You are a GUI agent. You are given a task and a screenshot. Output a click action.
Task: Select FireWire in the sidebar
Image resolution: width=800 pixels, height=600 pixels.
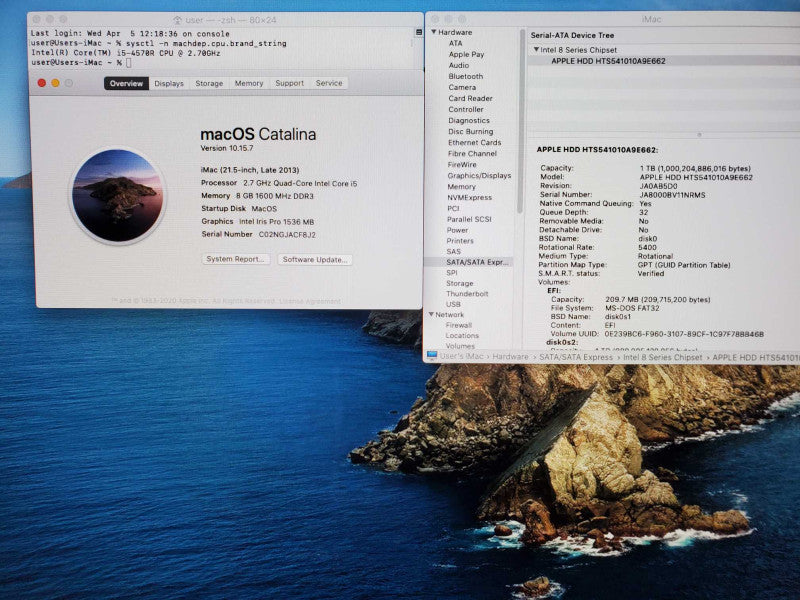click(462, 164)
